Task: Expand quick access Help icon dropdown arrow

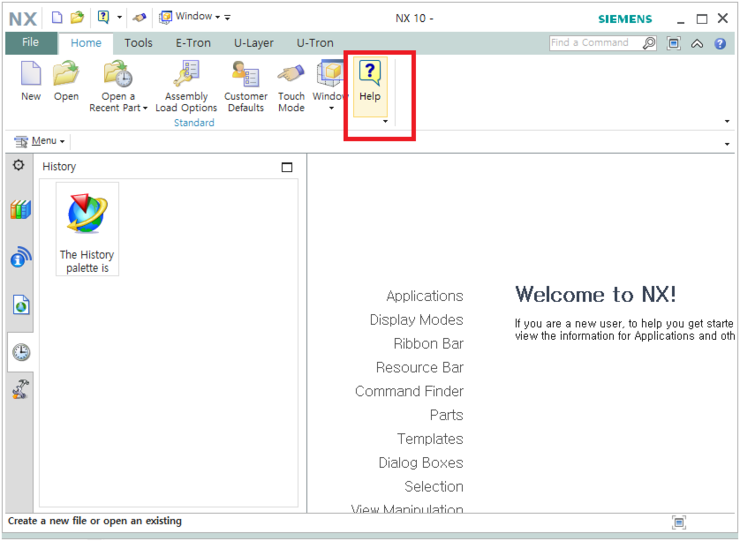Action: pos(119,17)
